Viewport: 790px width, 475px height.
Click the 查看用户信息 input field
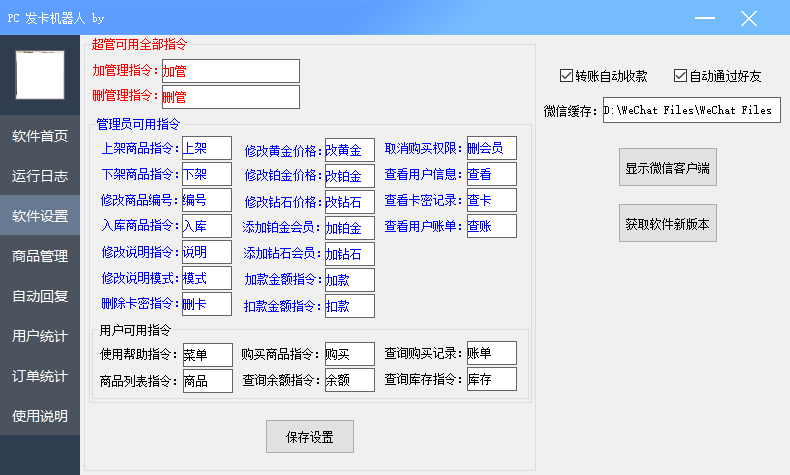pos(492,174)
